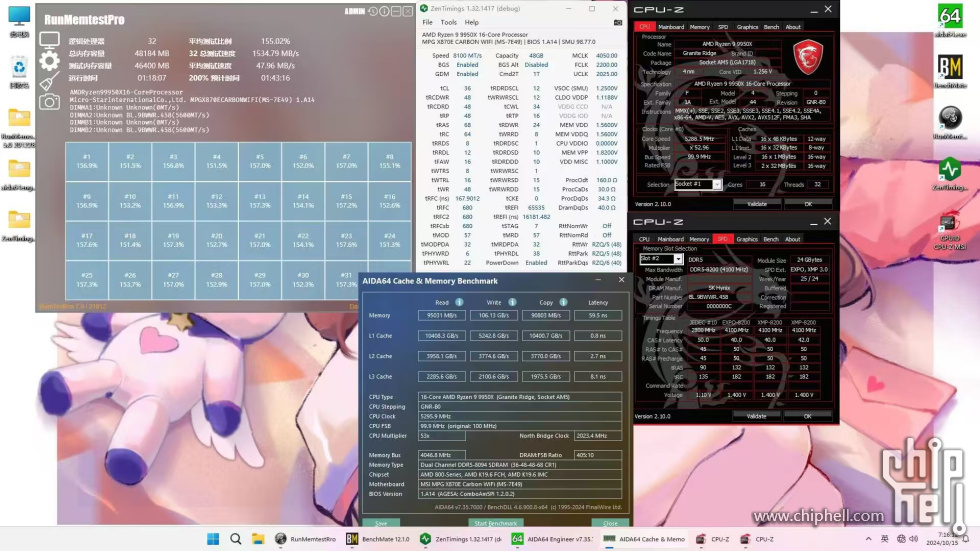The width and height of the screenshot is (980, 551).
Task: Click OK in top CPU-Z window
Action: 808,204
